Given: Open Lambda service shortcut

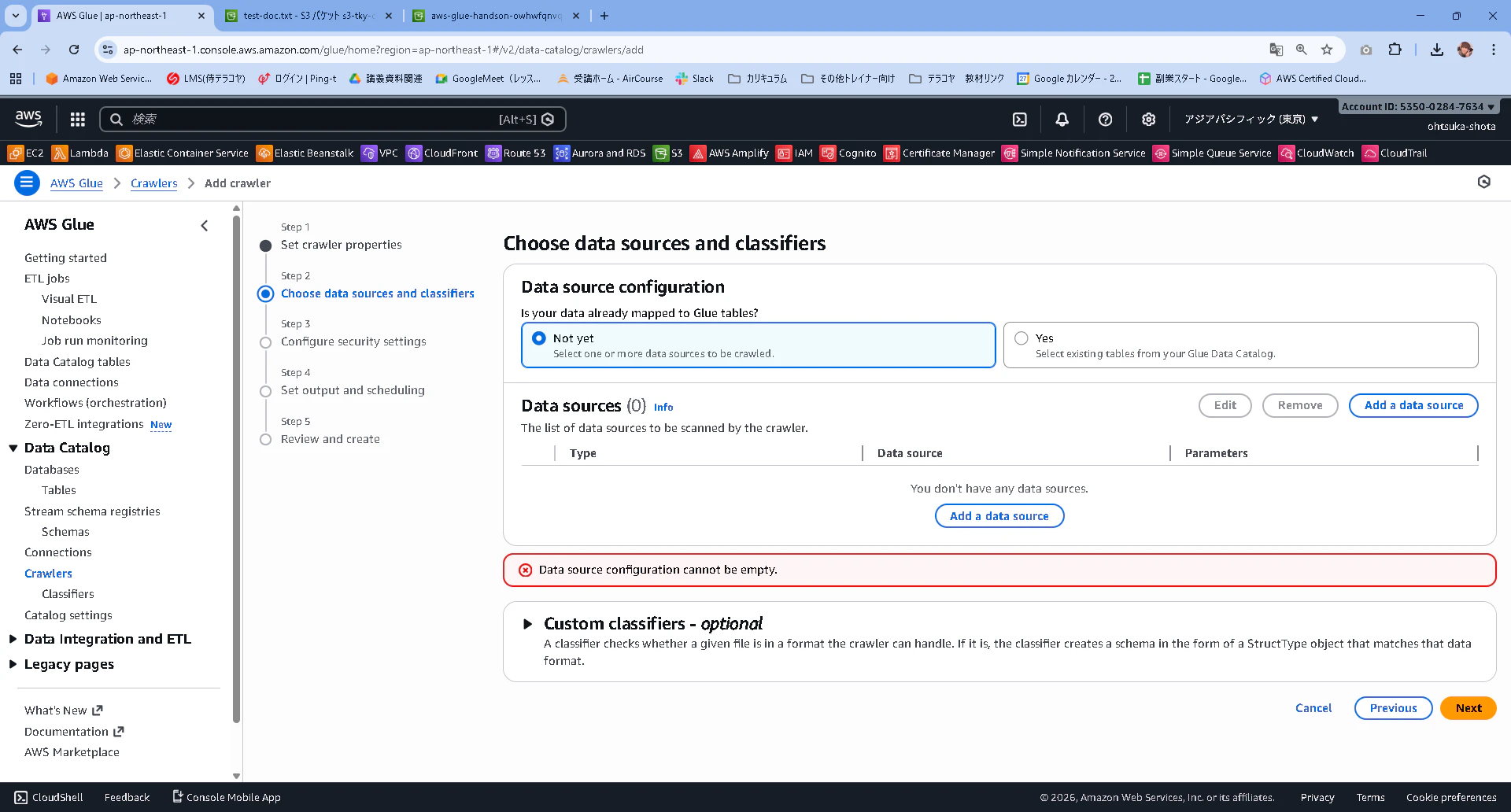Looking at the screenshot, I should (80, 153).
